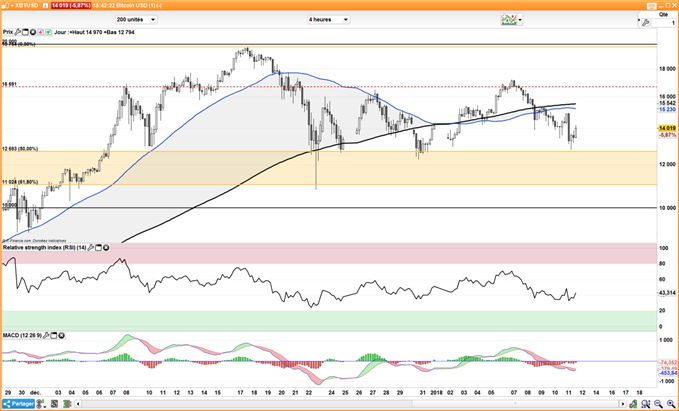
Task: Click the 11 024 (61,80%) Fibonacci label
Action: tap(20, 182)
